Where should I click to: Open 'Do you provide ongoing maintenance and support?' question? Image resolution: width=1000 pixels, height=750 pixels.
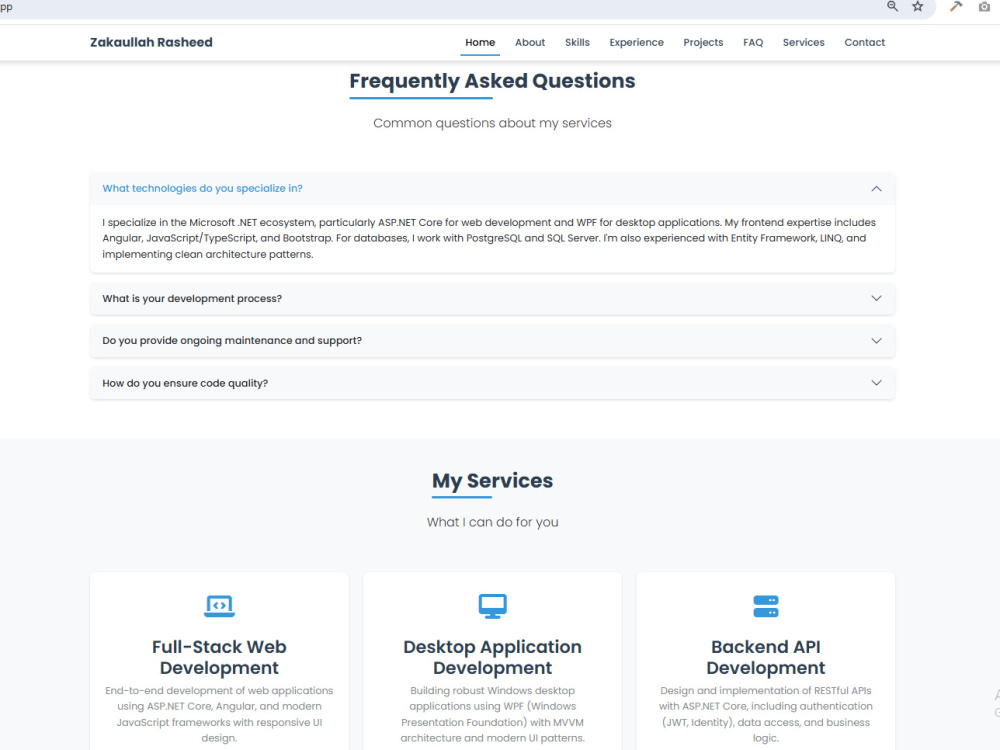492,341
